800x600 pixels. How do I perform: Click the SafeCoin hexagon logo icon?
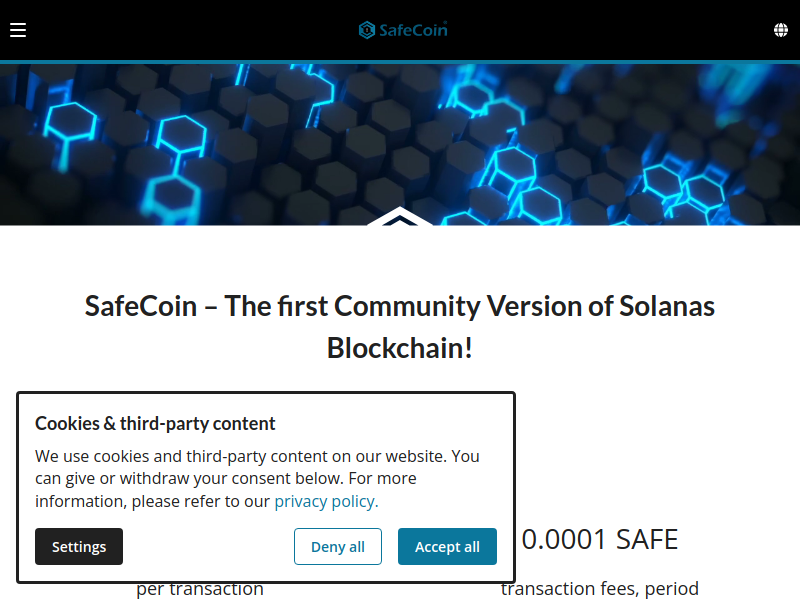coord(367,30)
